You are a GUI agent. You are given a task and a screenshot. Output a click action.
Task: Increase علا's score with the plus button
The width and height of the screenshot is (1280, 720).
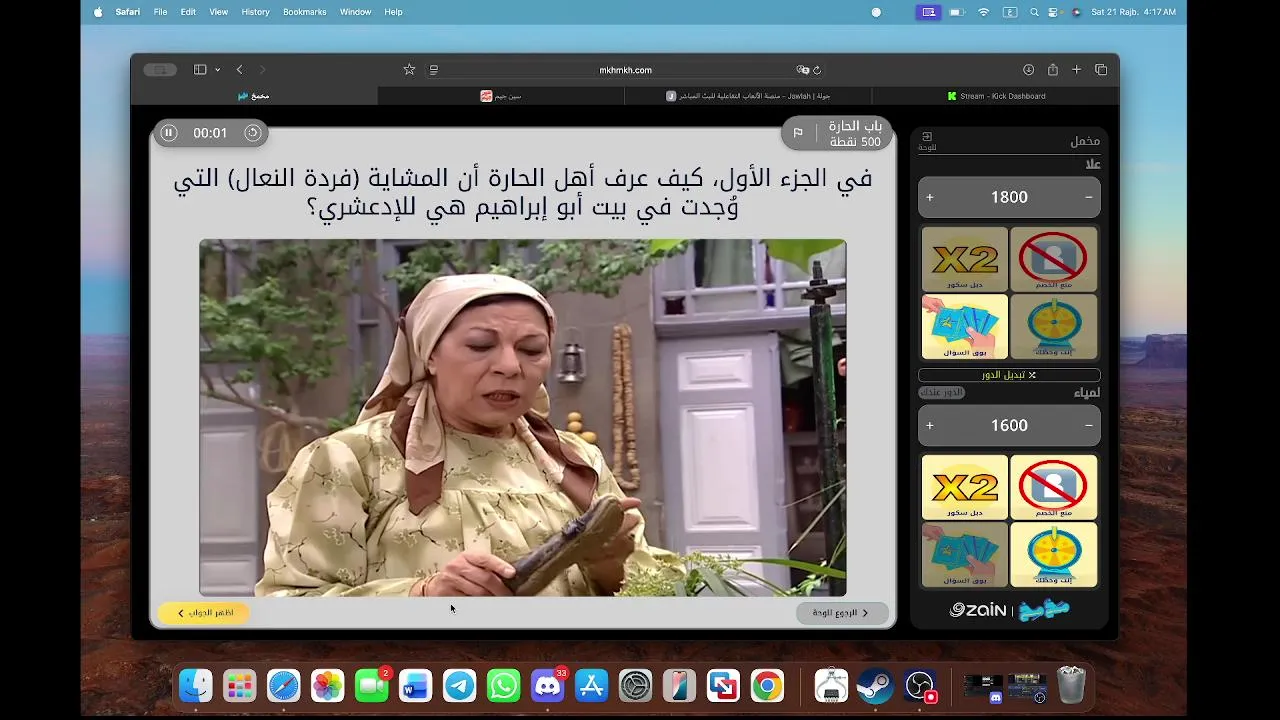click(x=930, y=198)
